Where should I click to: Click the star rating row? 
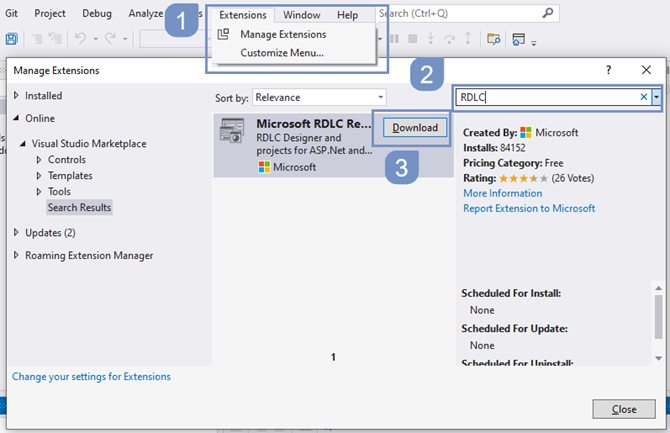[523, 178]
